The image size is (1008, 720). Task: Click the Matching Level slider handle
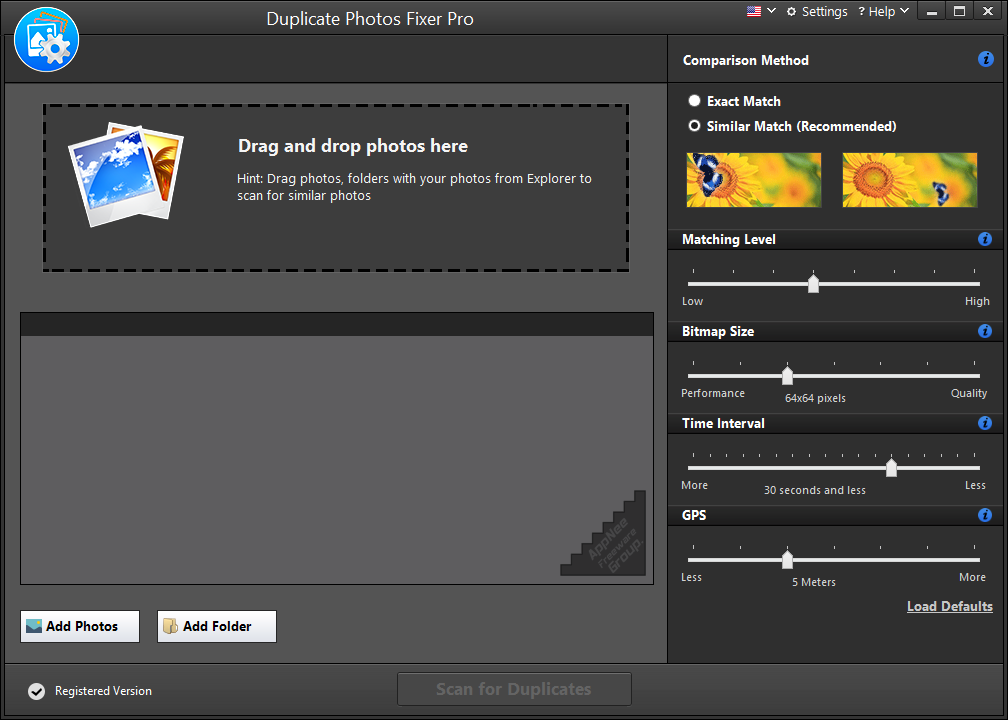[x=813, y=284]
